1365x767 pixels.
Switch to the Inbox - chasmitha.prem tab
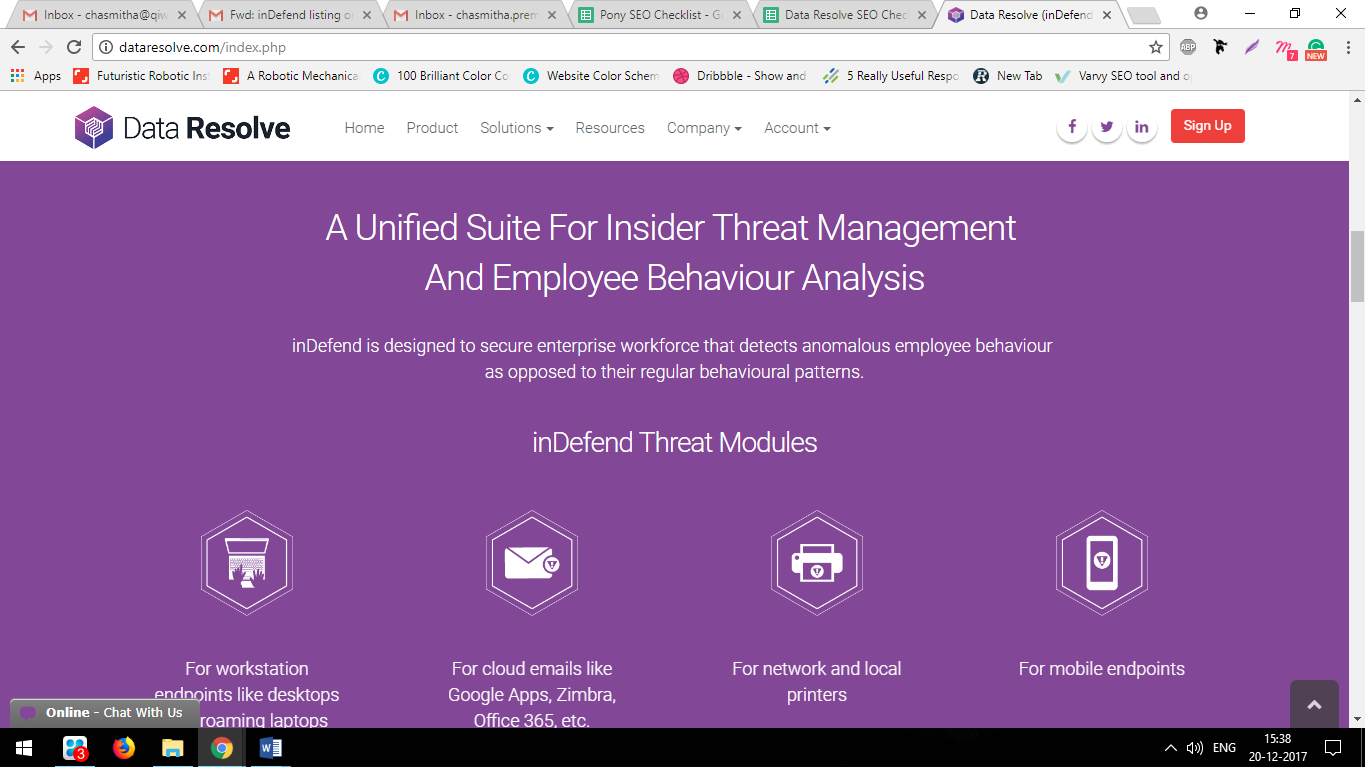point(476,15)
